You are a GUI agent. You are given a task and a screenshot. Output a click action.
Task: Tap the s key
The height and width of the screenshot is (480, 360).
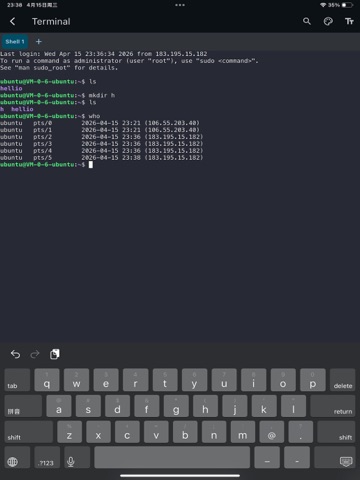[x=88, y=406]
